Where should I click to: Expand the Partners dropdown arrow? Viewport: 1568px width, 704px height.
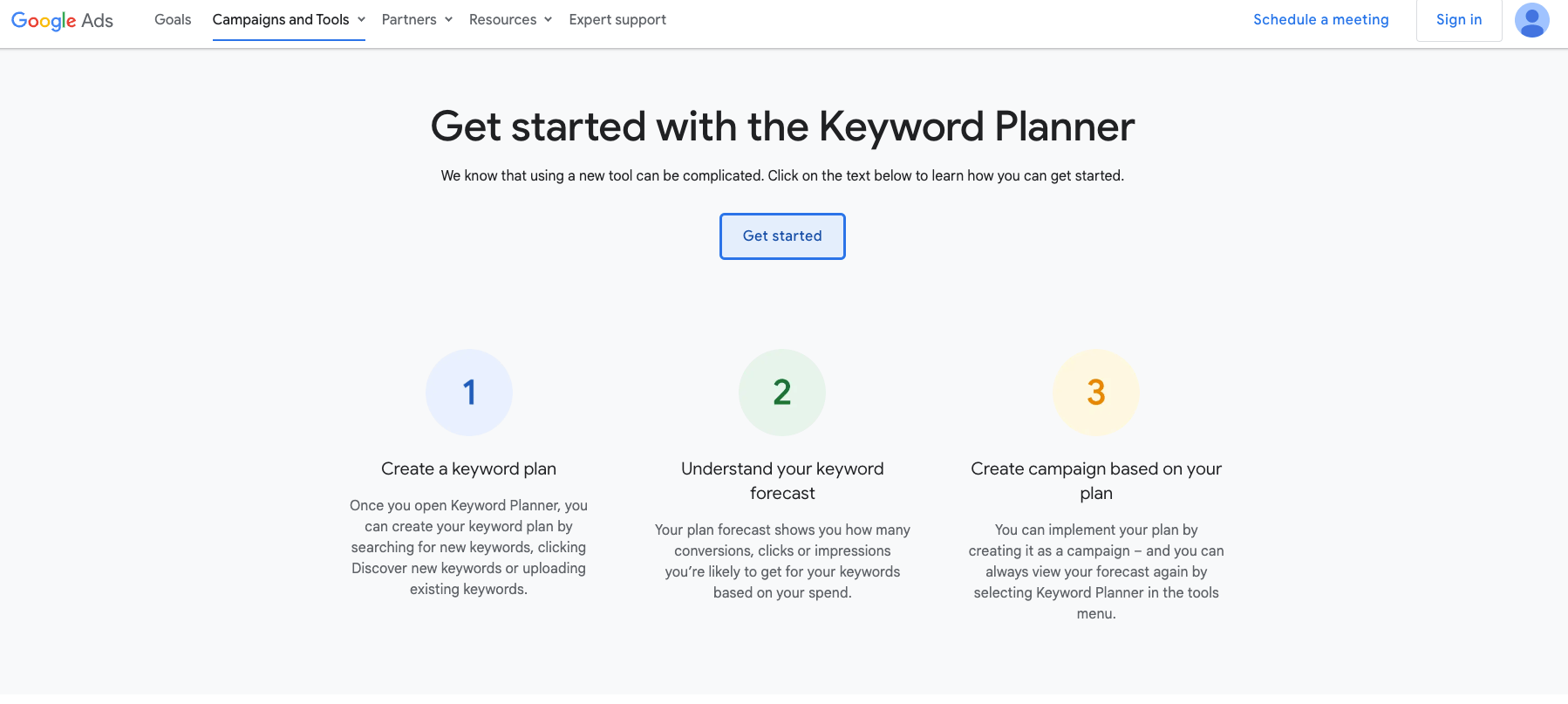pyautogui.click(x=448, y=19)
